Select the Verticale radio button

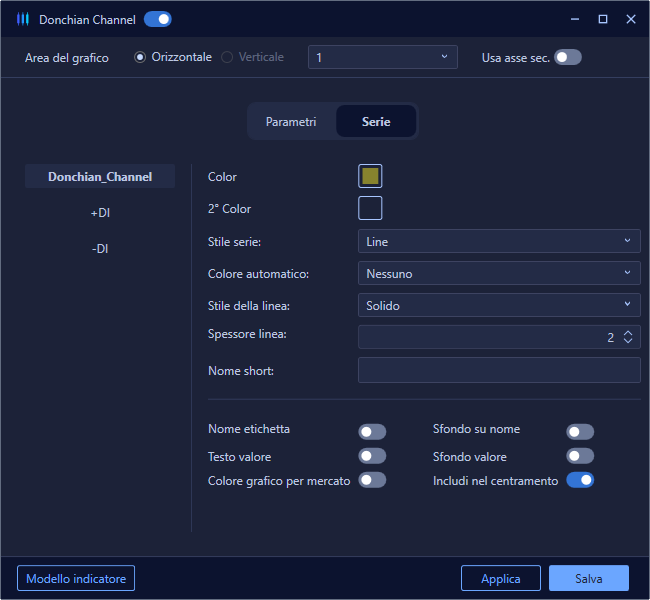[x=227, y=57]
